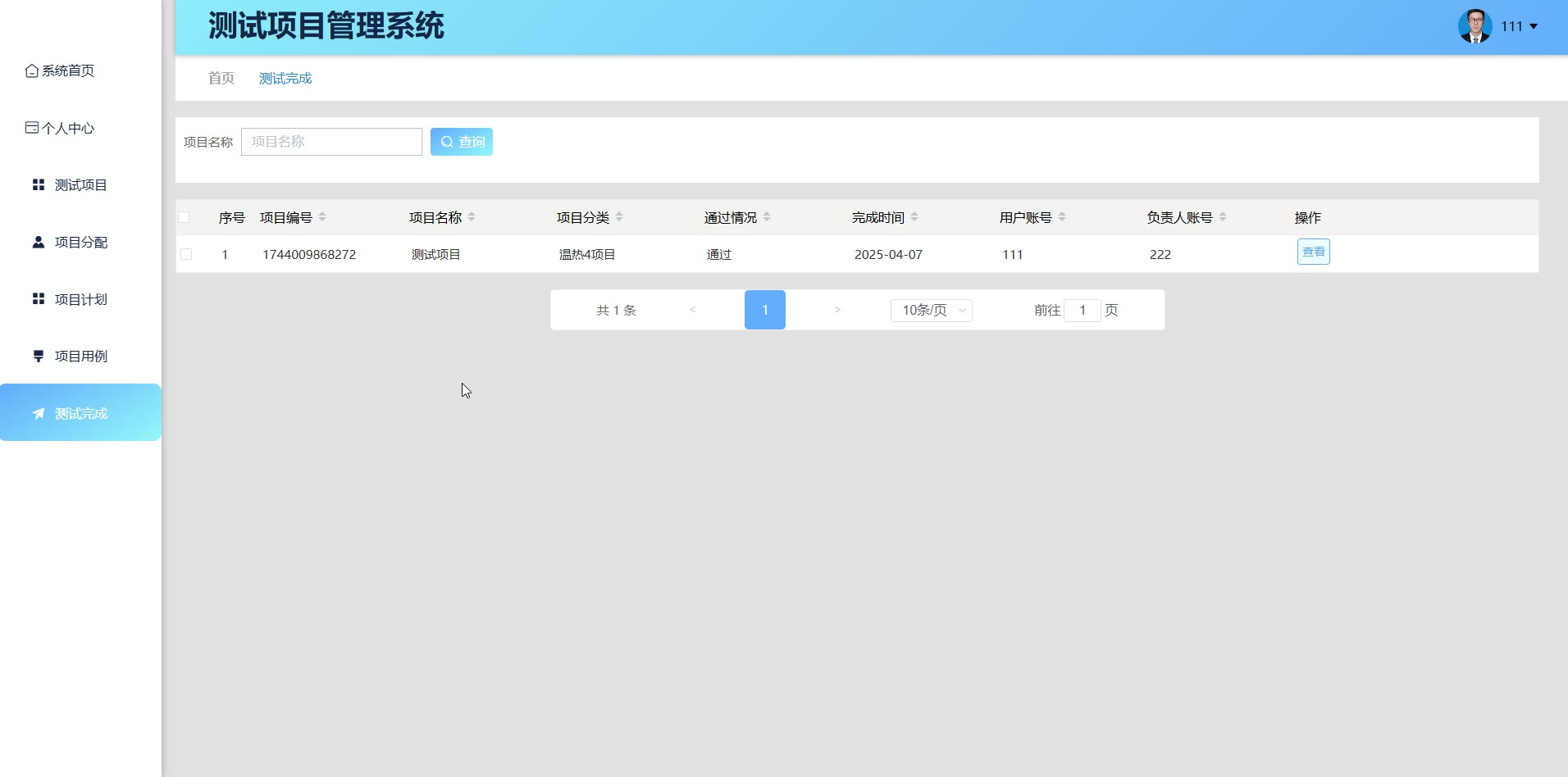Click the icon next to 项目用例
Screen dimensions: 1568x777
point(38,357)
